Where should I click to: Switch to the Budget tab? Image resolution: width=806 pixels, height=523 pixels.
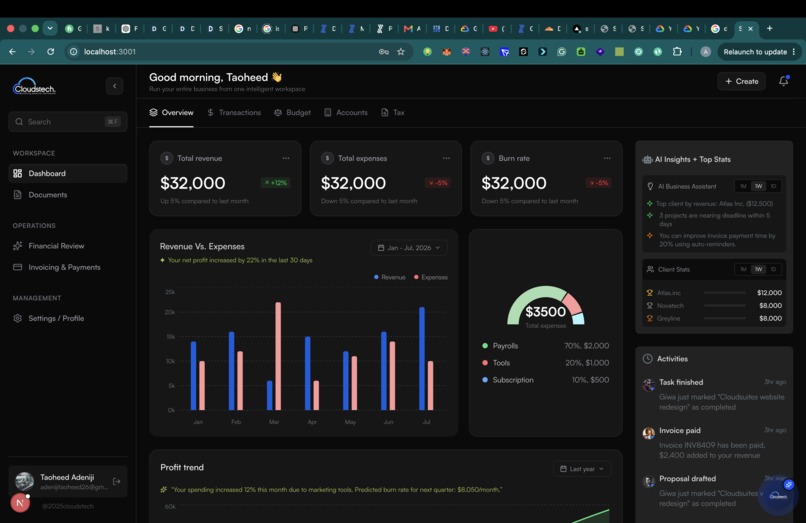tap(292, 113)
